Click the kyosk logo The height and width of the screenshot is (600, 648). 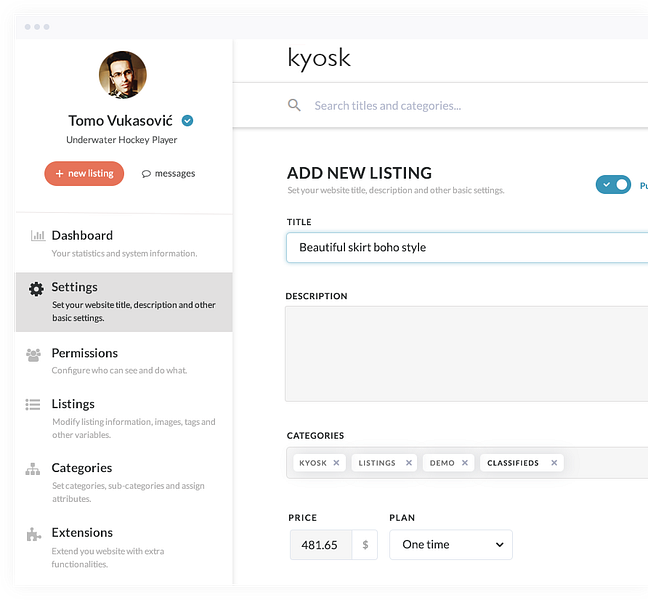coord(319,58)
